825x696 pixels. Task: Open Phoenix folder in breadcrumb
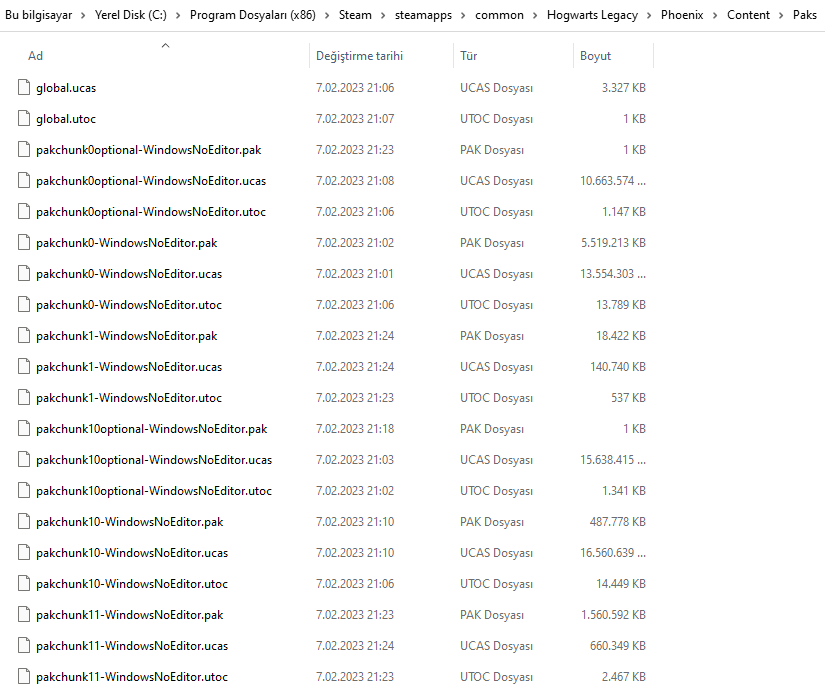click(682, 15)
